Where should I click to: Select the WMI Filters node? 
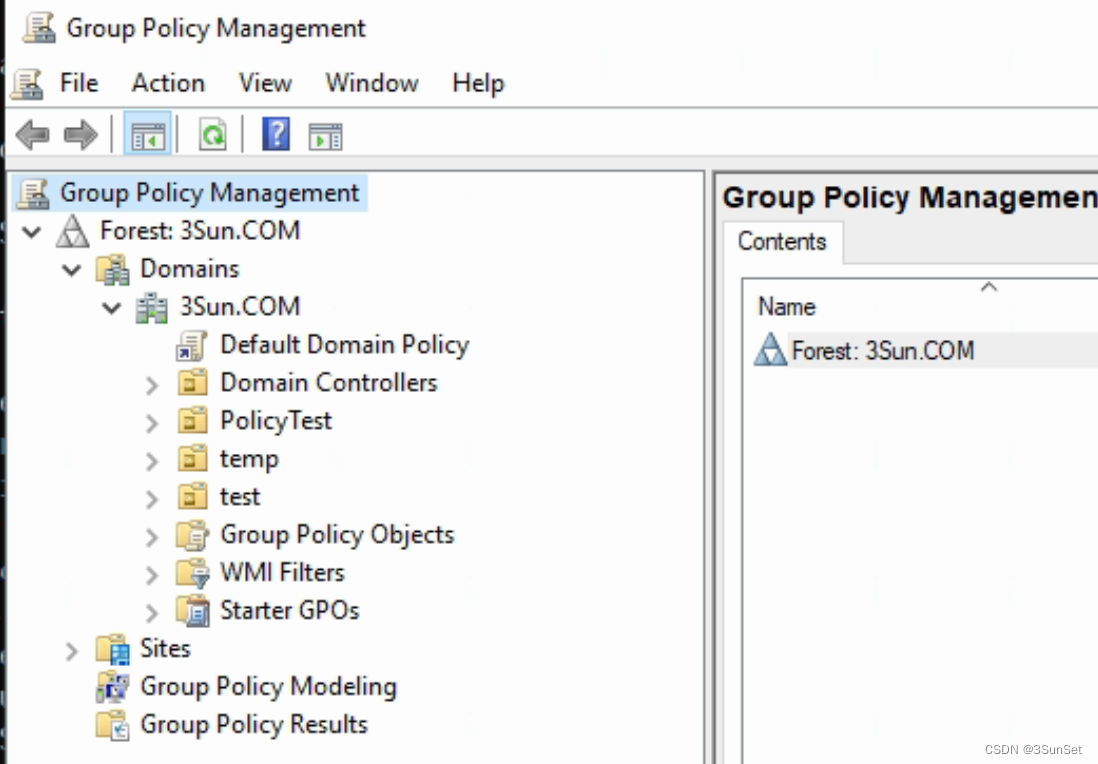281,573
